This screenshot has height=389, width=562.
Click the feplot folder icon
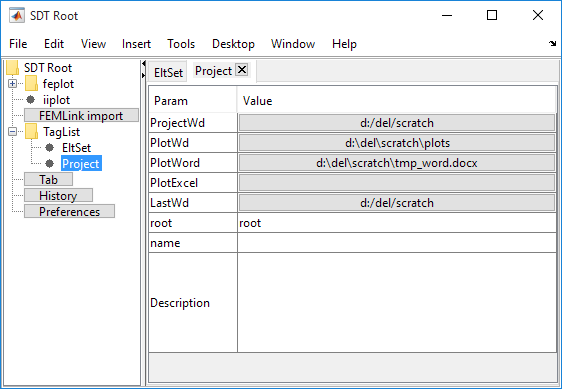tap(32, 84)
